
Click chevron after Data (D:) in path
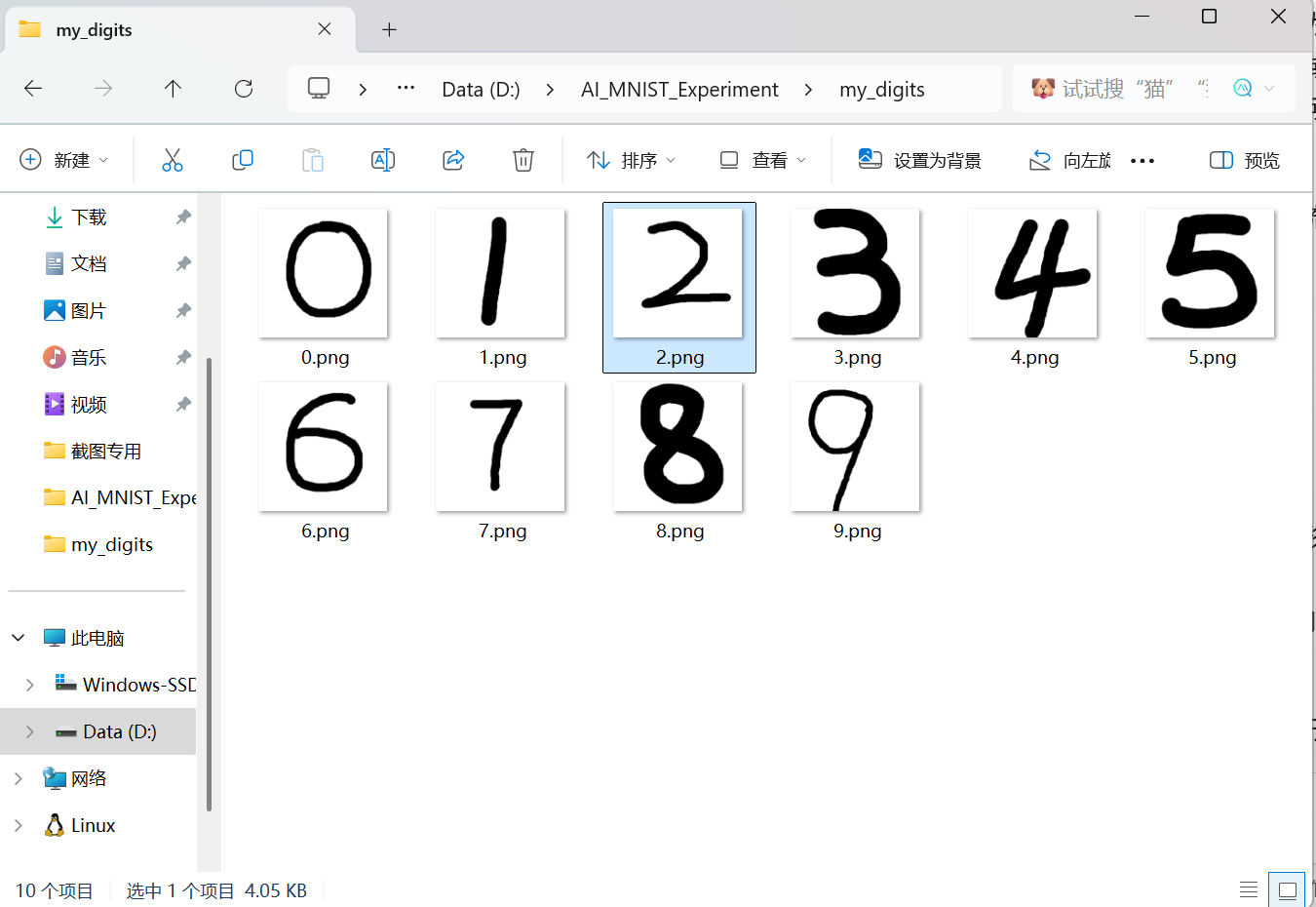tap(551, 89)
